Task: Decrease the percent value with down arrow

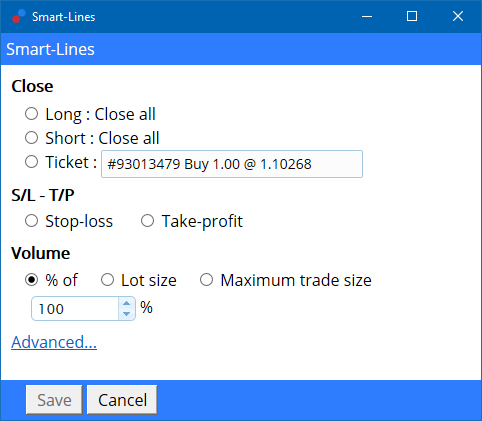Action: (x=126, y=314)
